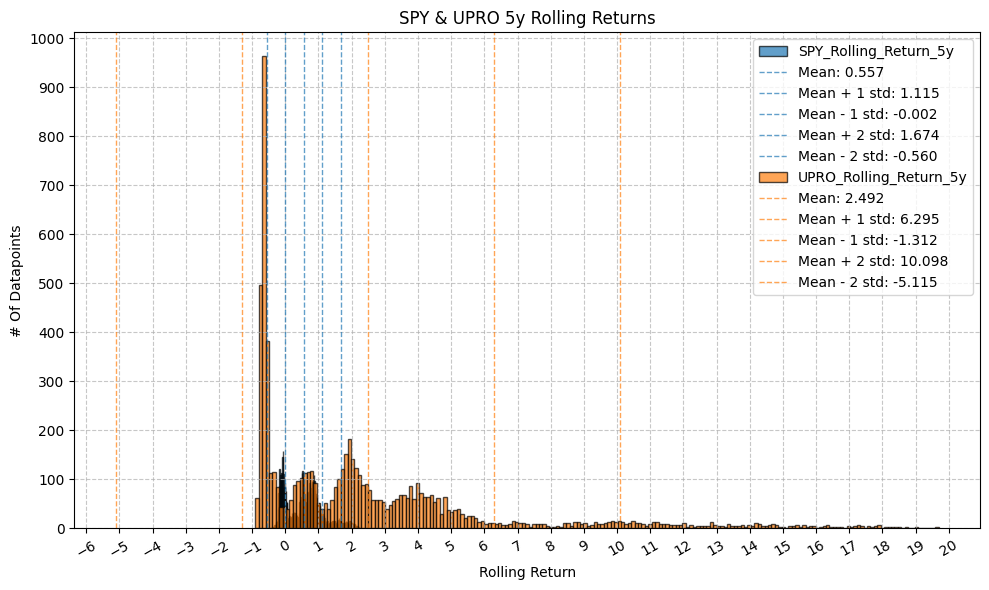Select the 'Mean - 1 std: -1.312' legend entry
Image resolution: width=989 pixels, height=590 pixels.
click(868, 240)
